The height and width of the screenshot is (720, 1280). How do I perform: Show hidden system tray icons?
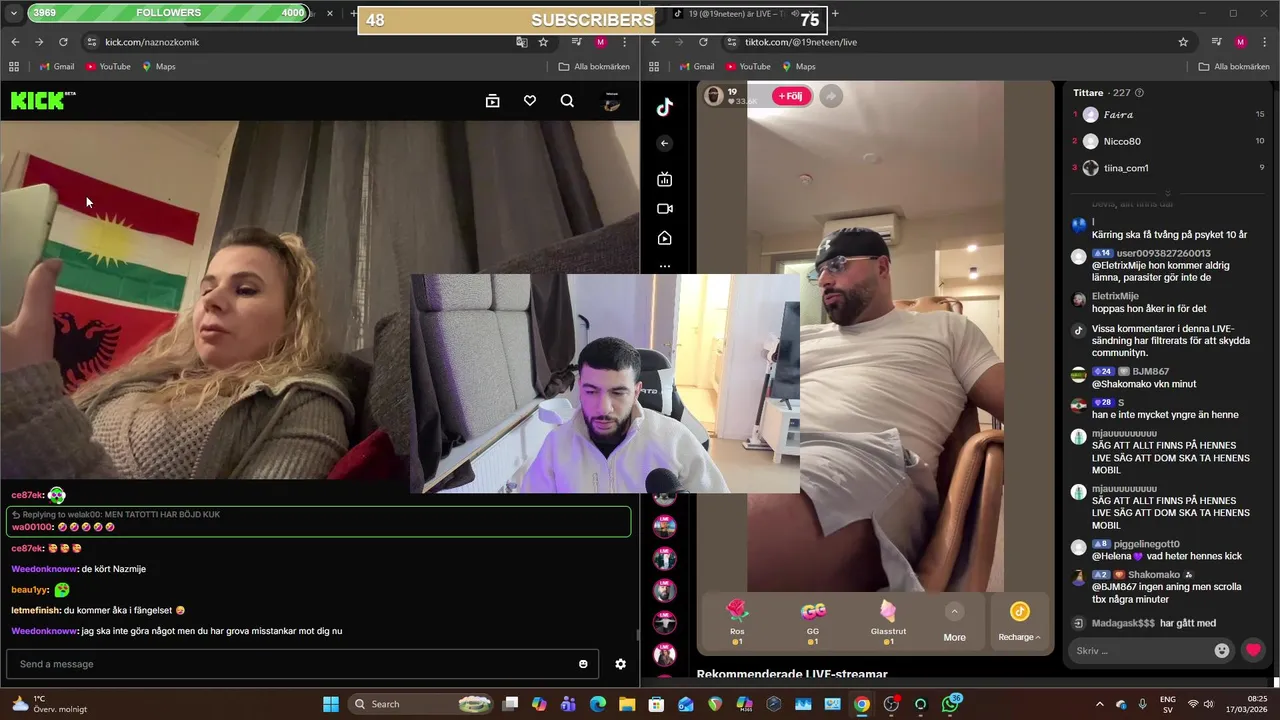tap(1100, 704)
